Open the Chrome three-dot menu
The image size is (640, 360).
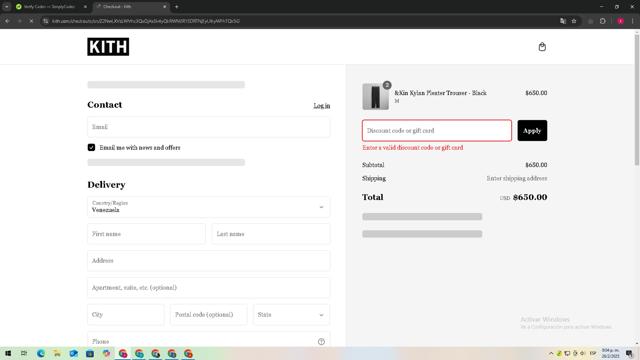pyautogui.click(x=633, y=21)
